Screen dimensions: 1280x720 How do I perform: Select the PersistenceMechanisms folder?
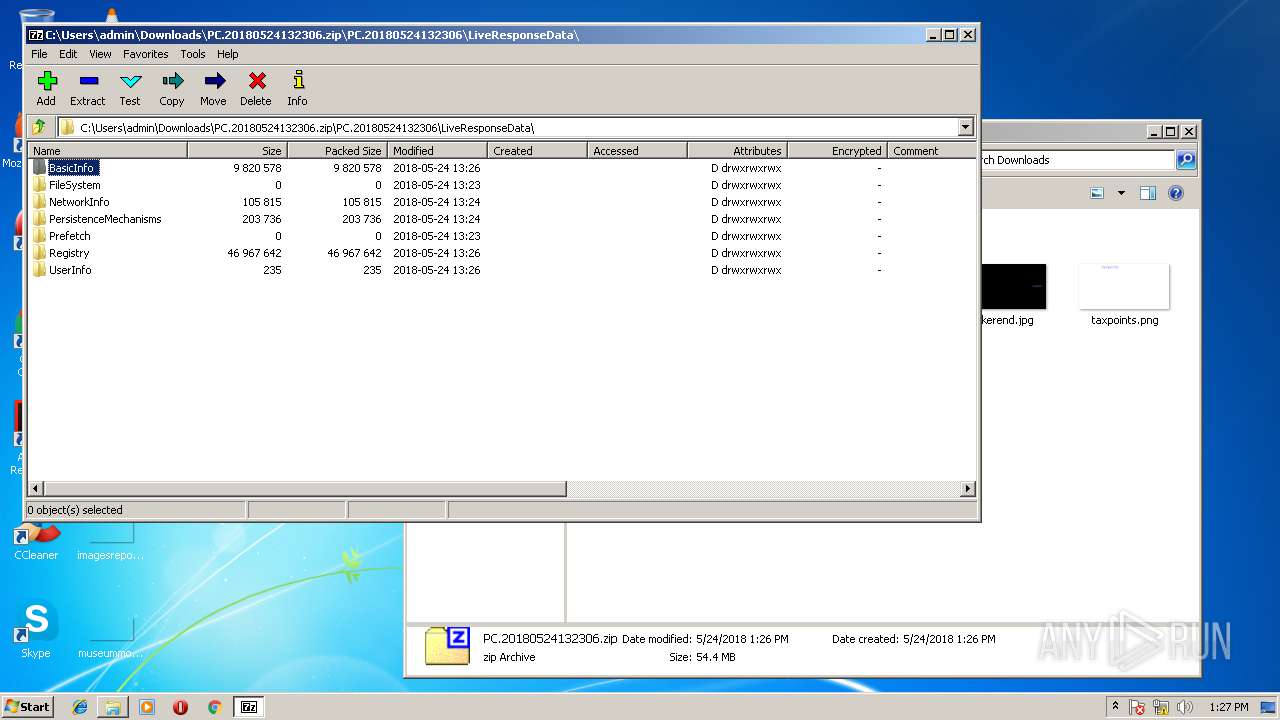click(105, 219)
